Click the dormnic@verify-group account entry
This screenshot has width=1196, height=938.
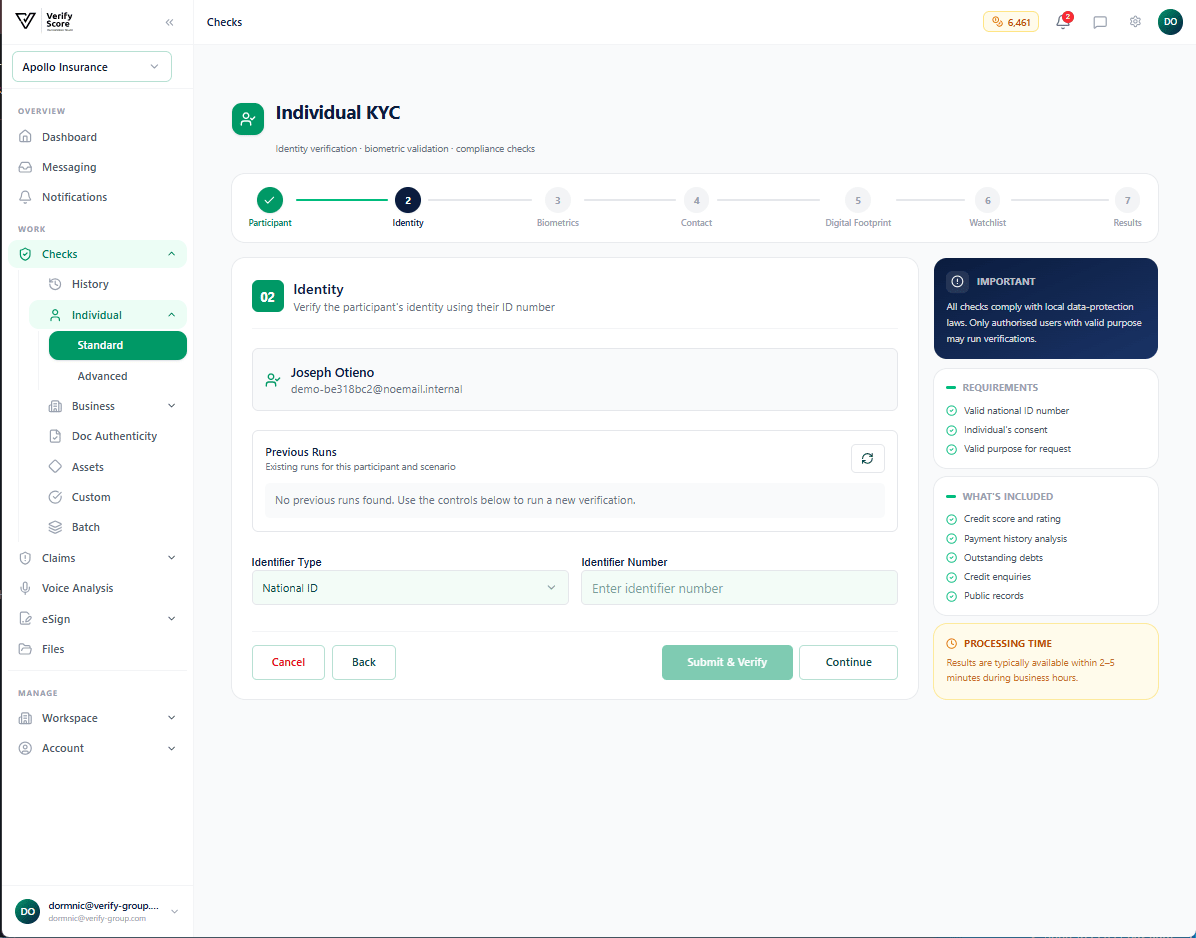(97, 911)
